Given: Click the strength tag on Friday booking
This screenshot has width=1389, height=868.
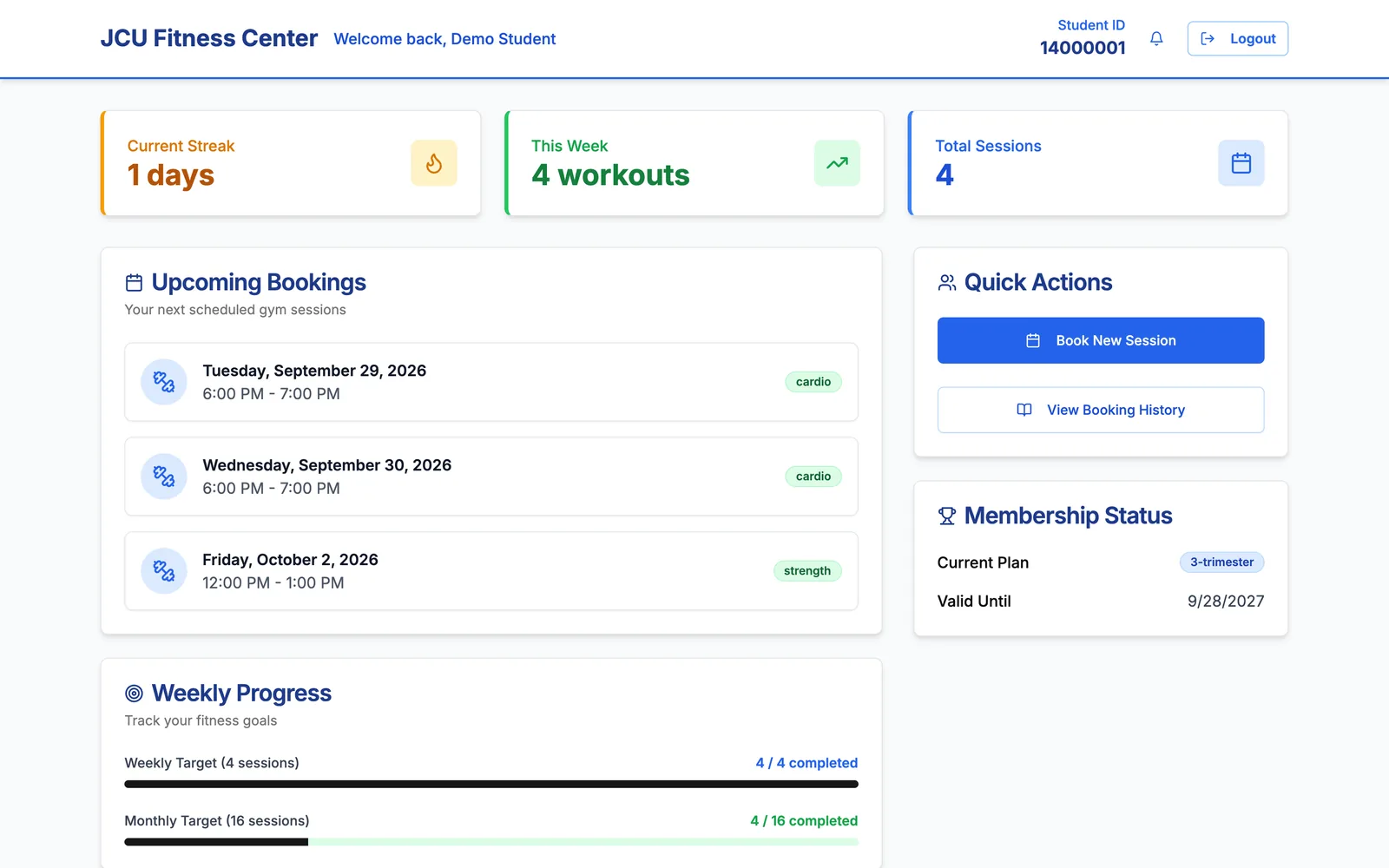Looking at the screenshot, I should (x=807, y=571).
